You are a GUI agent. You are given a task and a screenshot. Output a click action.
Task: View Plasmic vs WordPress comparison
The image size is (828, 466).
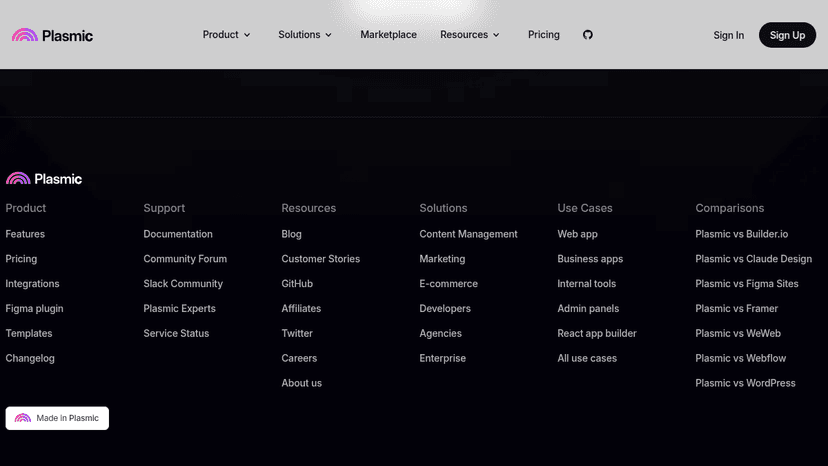(x=745, y=383)
